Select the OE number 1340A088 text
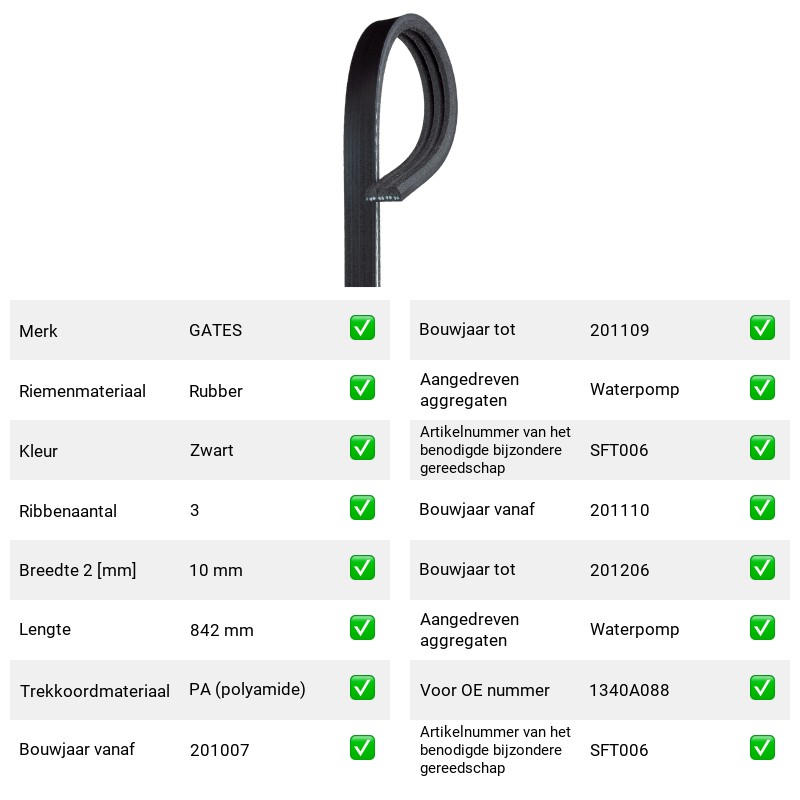The height and width of the screenshot is (800, 800). click(629, 690)
